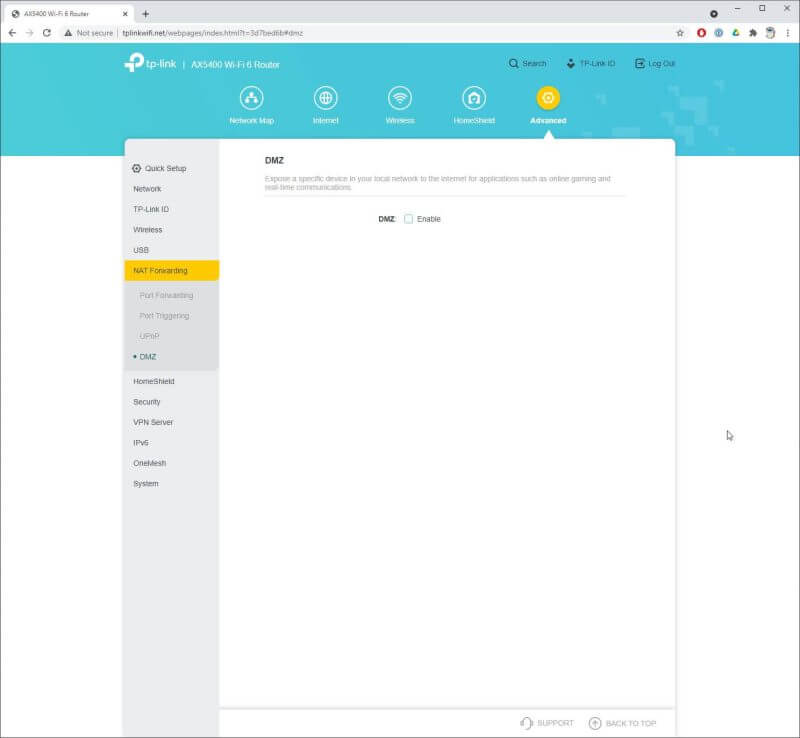Click the Search text in header
Screen dimensions: 800x738
tap(534, 63)
